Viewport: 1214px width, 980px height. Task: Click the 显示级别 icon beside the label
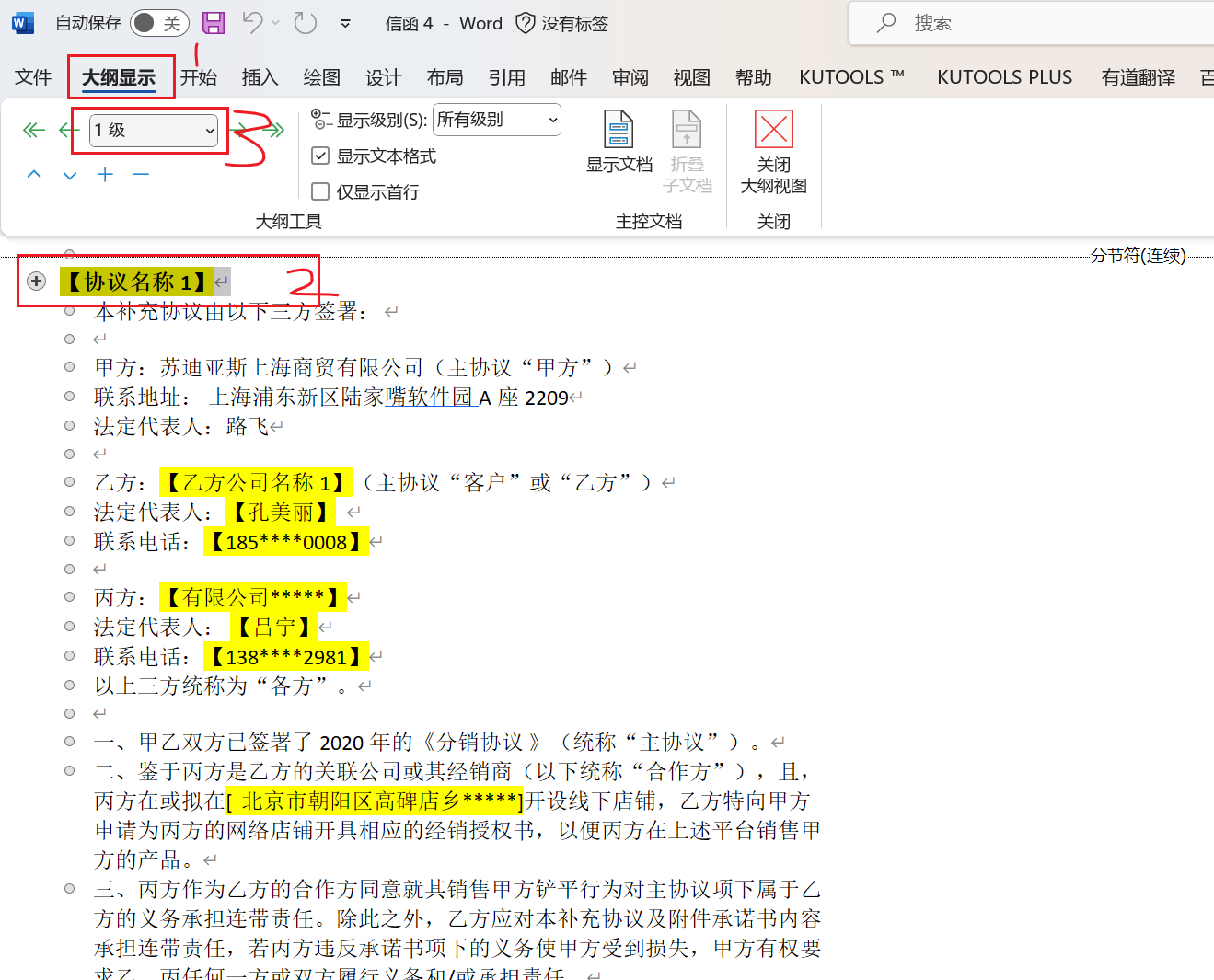[x=320, y=119]
